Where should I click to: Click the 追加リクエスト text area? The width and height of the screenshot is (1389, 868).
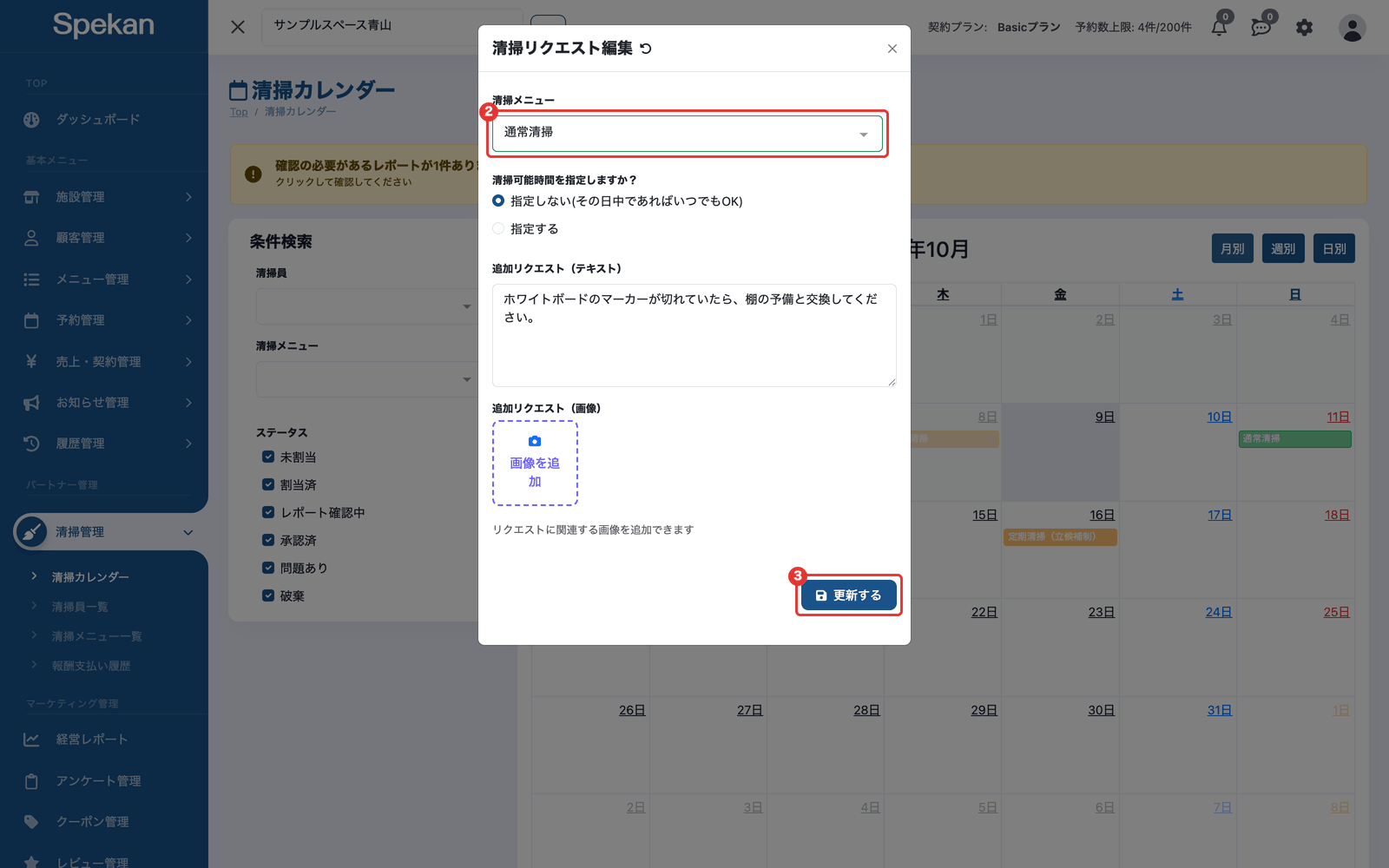(x=694, y=335)
